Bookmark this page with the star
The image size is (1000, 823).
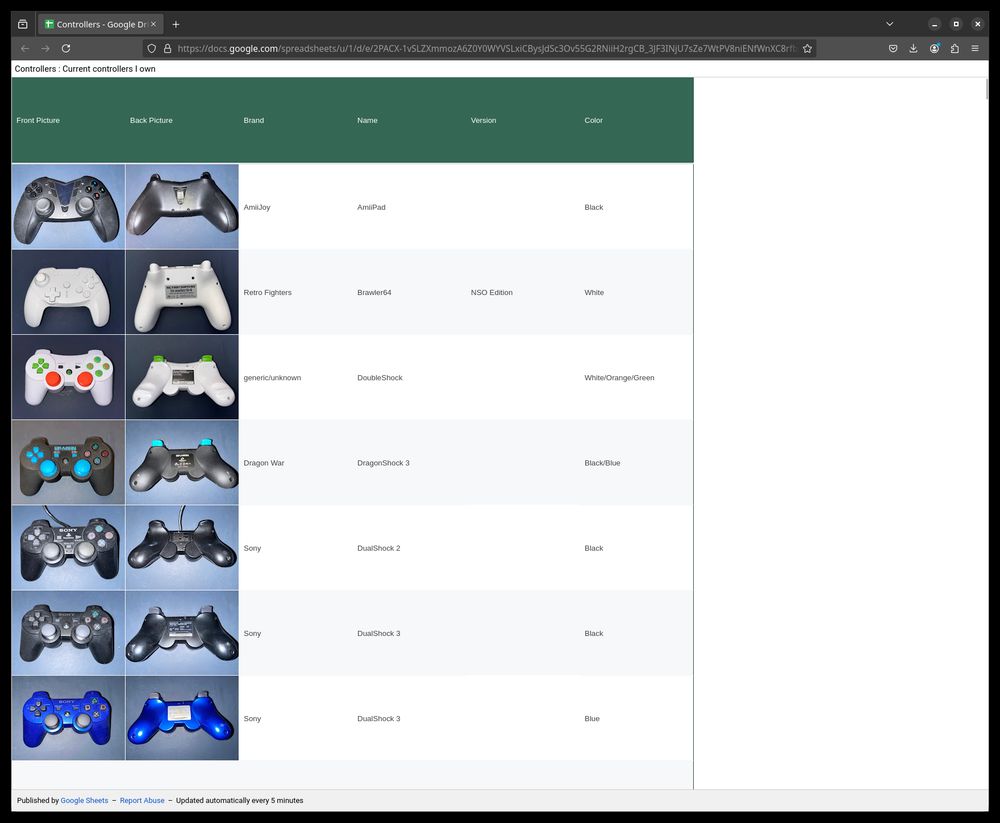click(807, 48)
